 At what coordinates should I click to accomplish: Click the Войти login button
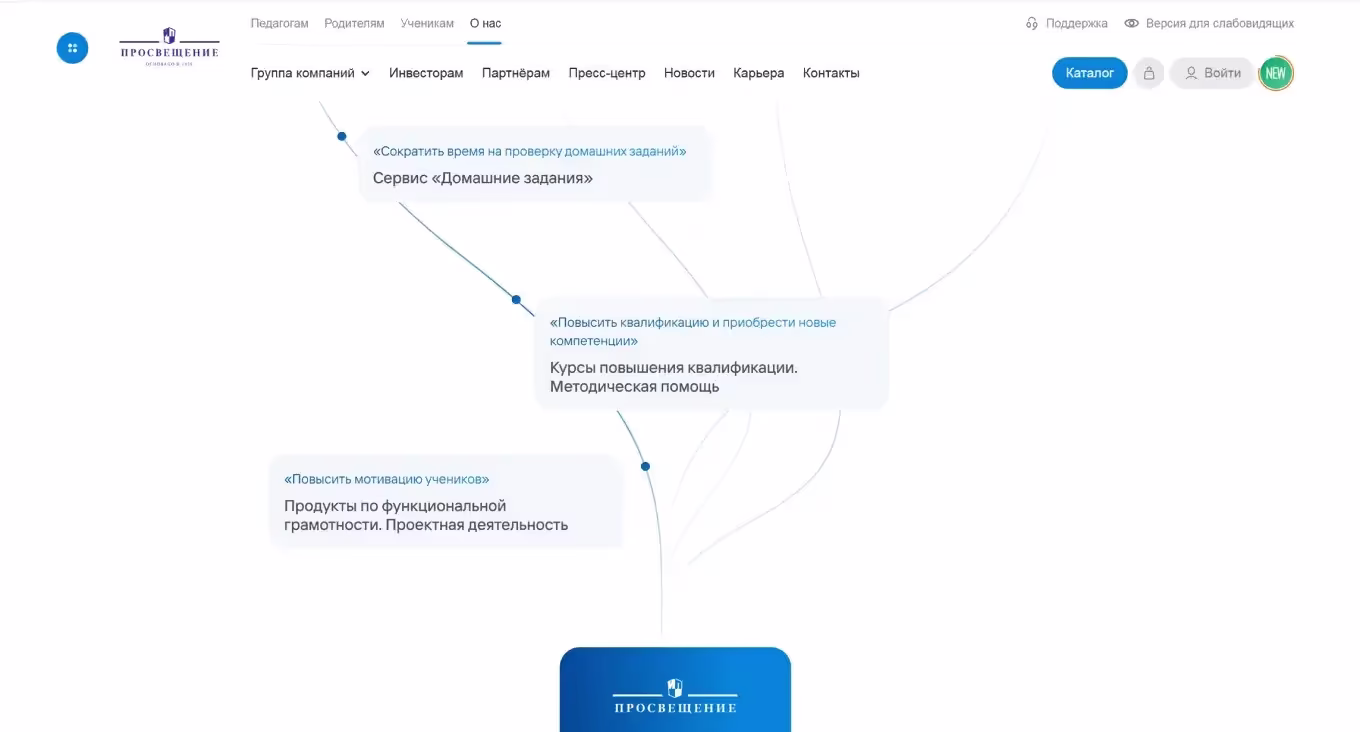(x=1212, y=73)
